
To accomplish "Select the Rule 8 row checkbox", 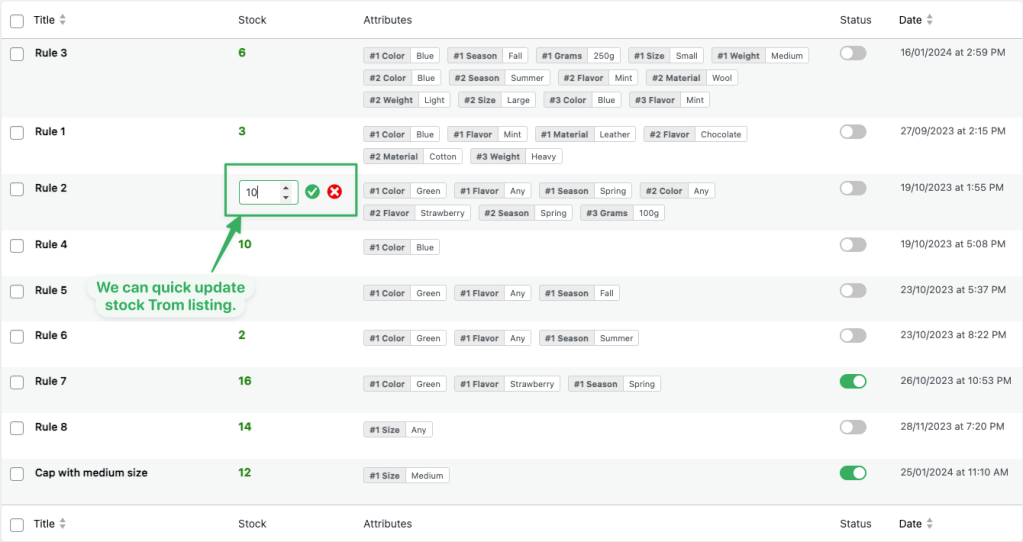I will coord(17,428).
